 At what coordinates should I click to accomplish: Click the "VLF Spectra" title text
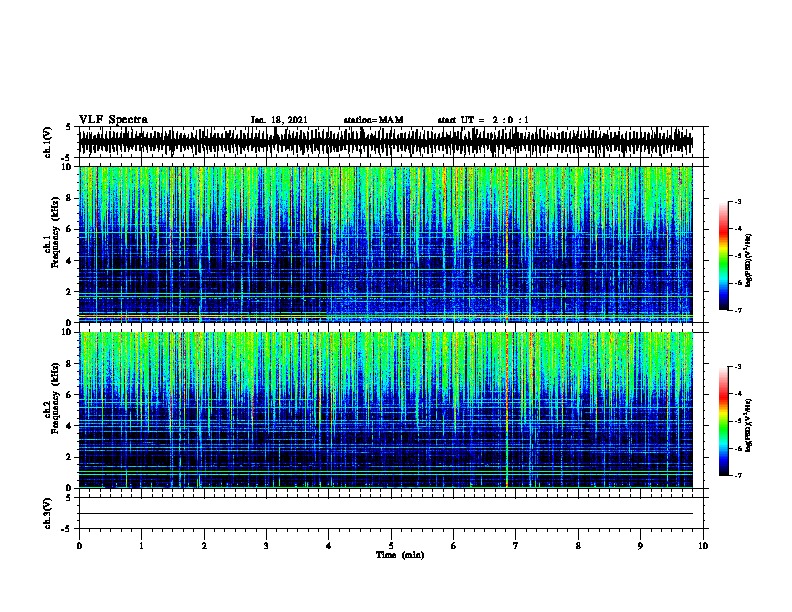click(x=113, y=120)
